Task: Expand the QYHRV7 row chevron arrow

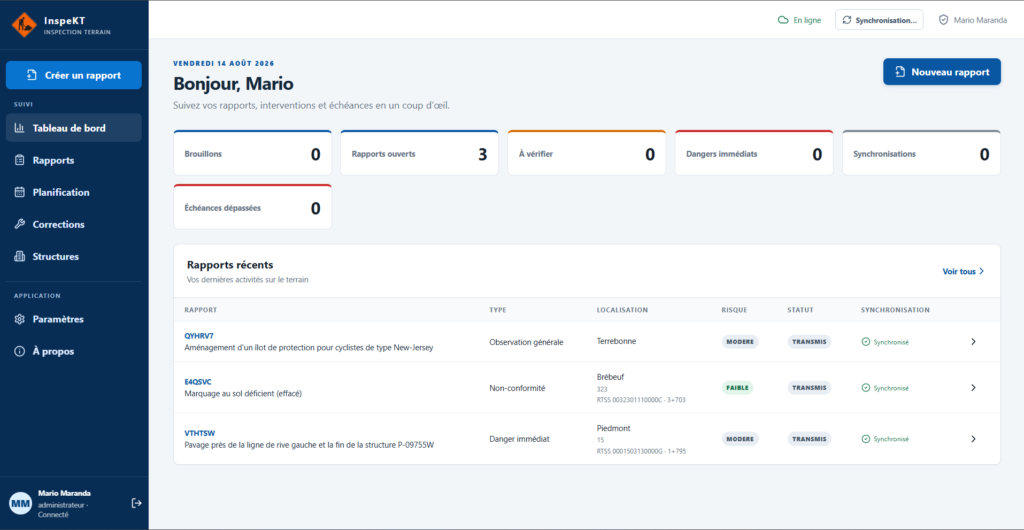Action: [973, 341]
